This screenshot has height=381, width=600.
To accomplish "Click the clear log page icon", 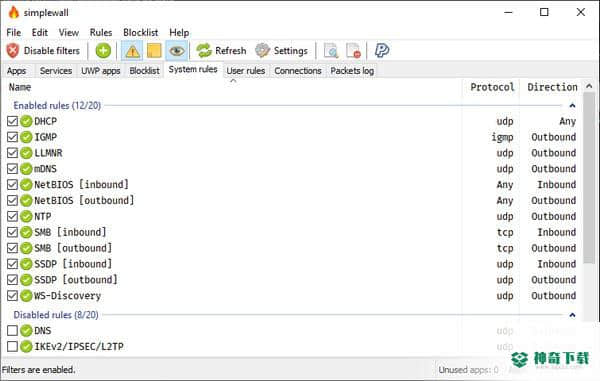I will 353,50.
